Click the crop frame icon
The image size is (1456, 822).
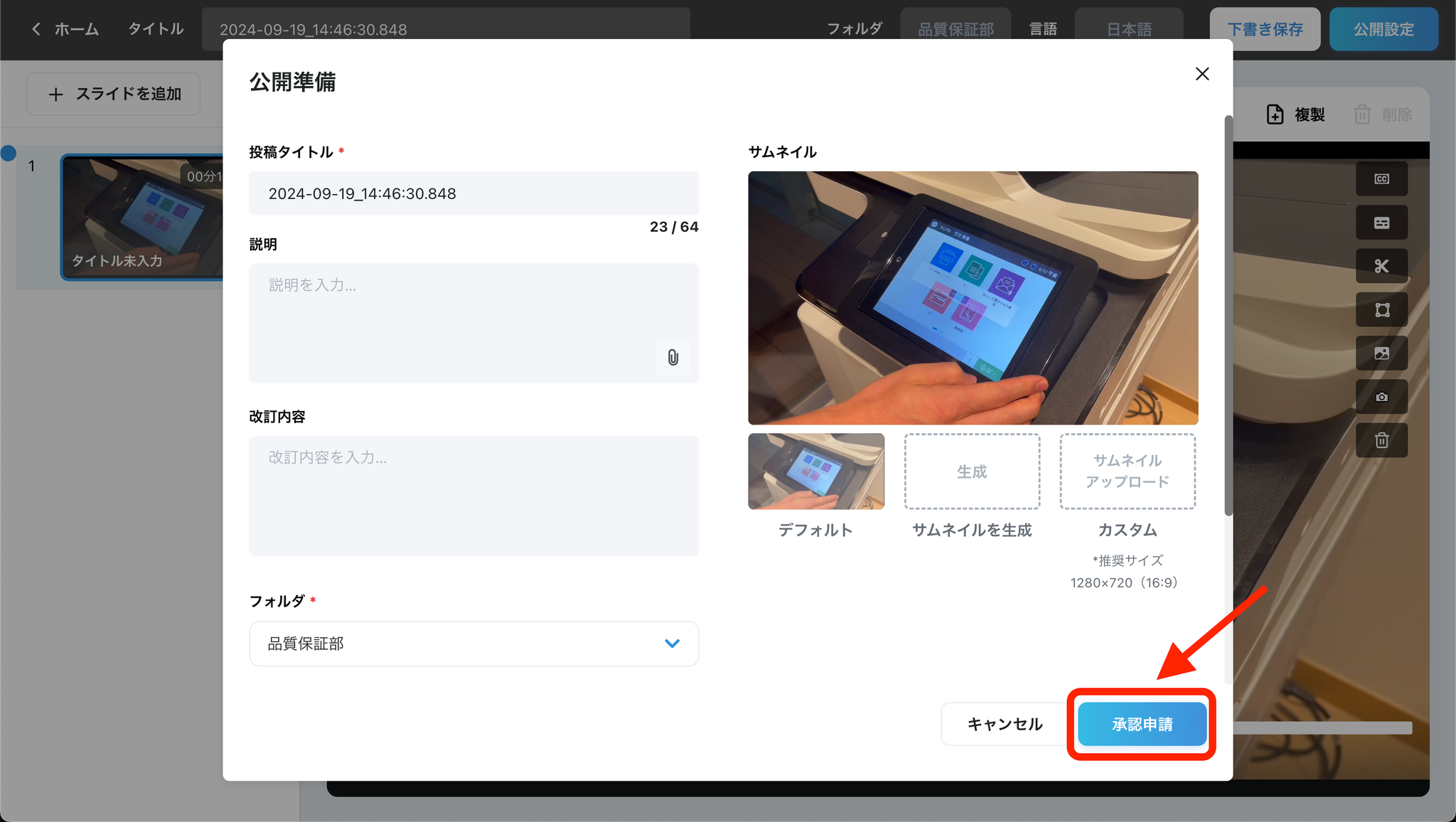1381,310
